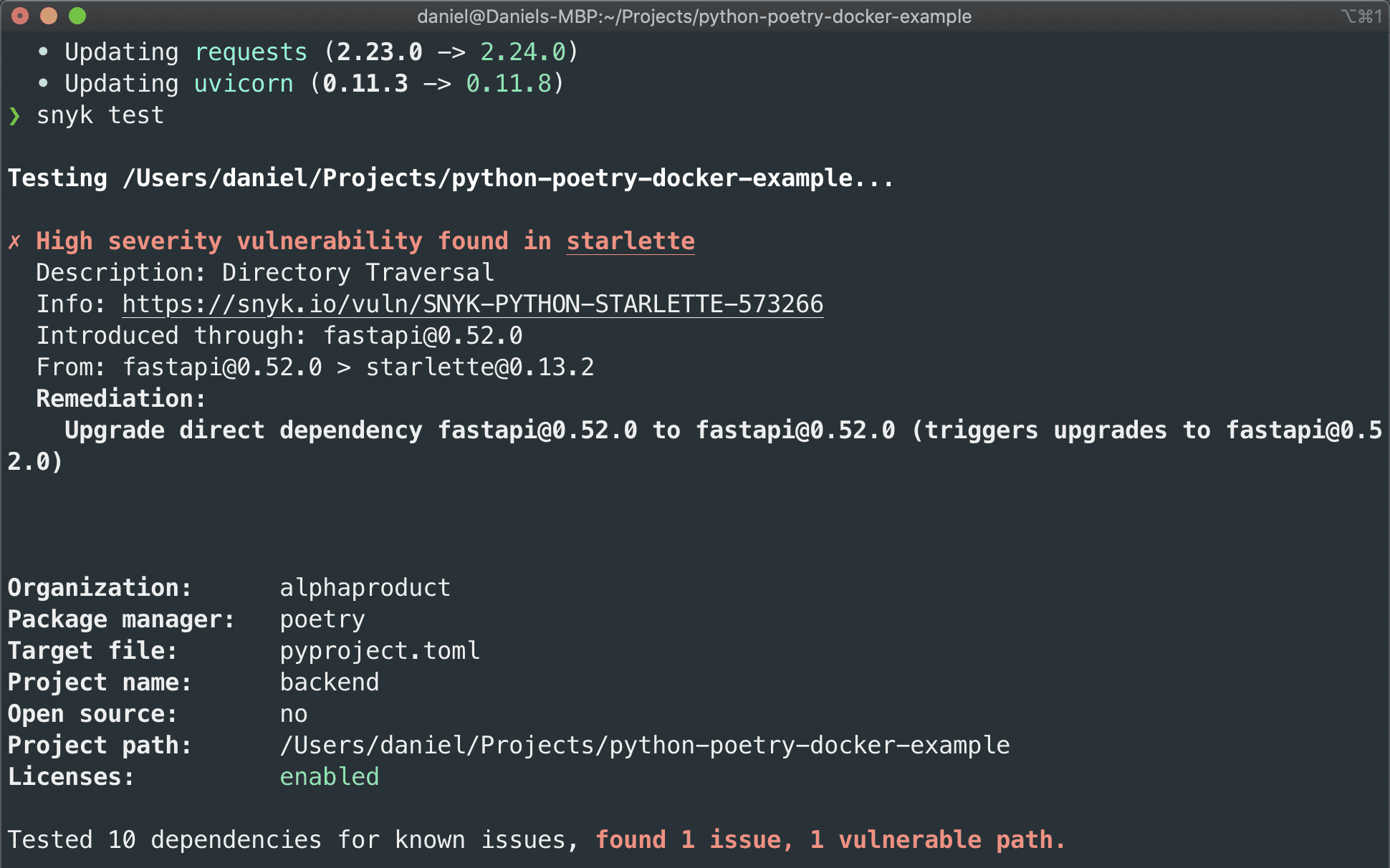This screenshot has width=1390, height=868.
Task: Click version '0.11.8' of uvicorn
Action: pos(509,84)
